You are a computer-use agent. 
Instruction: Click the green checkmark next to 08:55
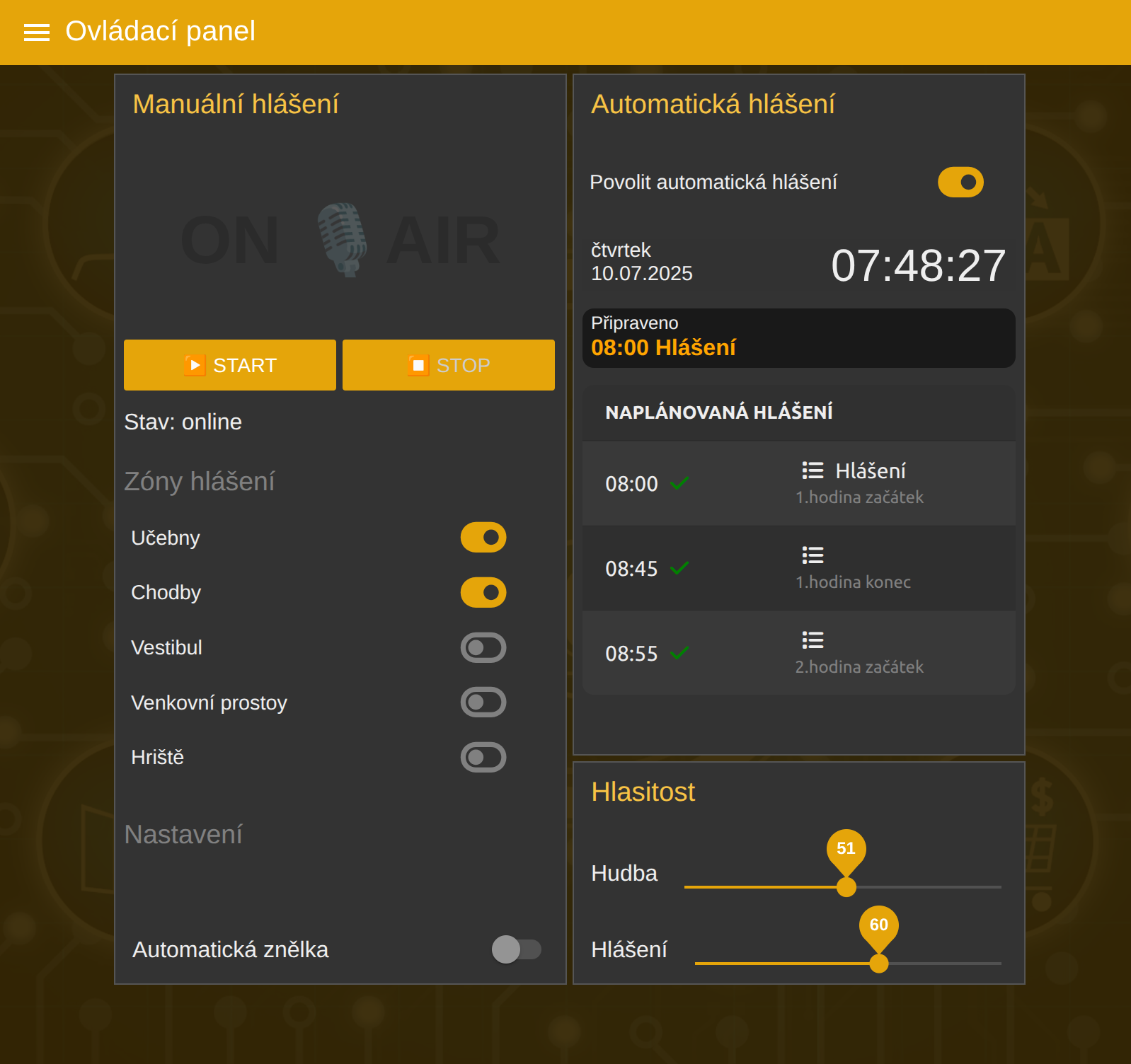pos(679,653)
